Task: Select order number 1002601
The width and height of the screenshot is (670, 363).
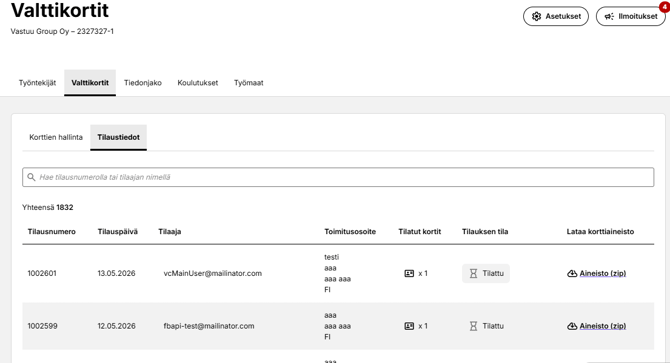Action: pyautogui.click(x=42, y=273)
